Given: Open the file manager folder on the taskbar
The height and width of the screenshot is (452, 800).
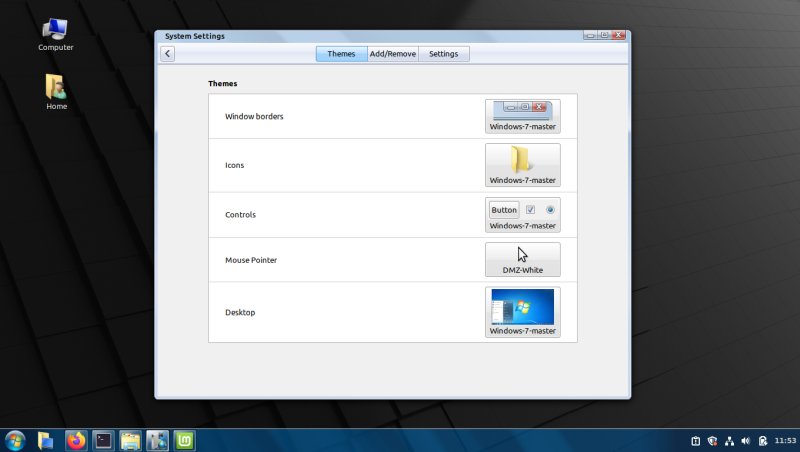Looking at the screenshot, I should 131,441.
